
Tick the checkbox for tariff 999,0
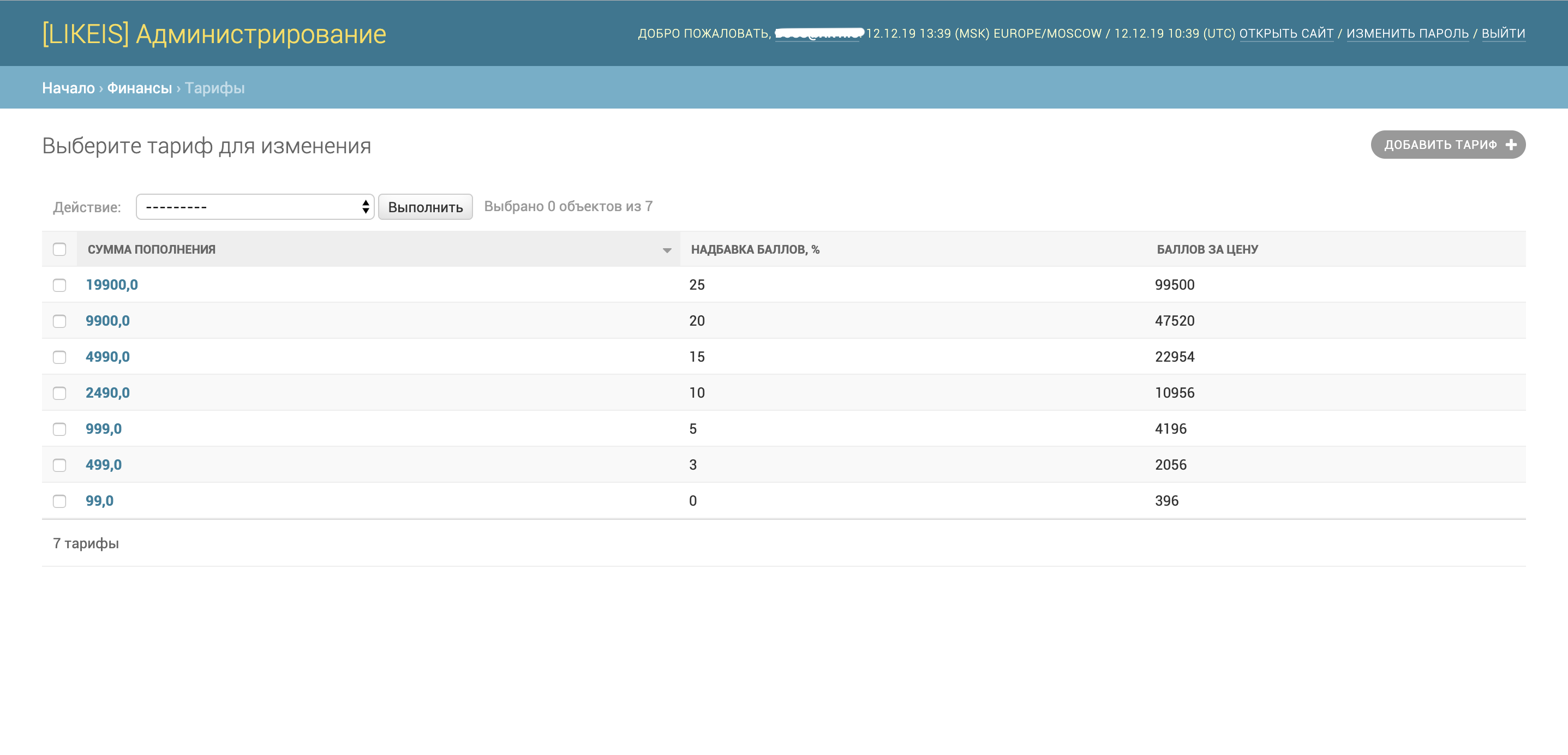coord(59,429)
